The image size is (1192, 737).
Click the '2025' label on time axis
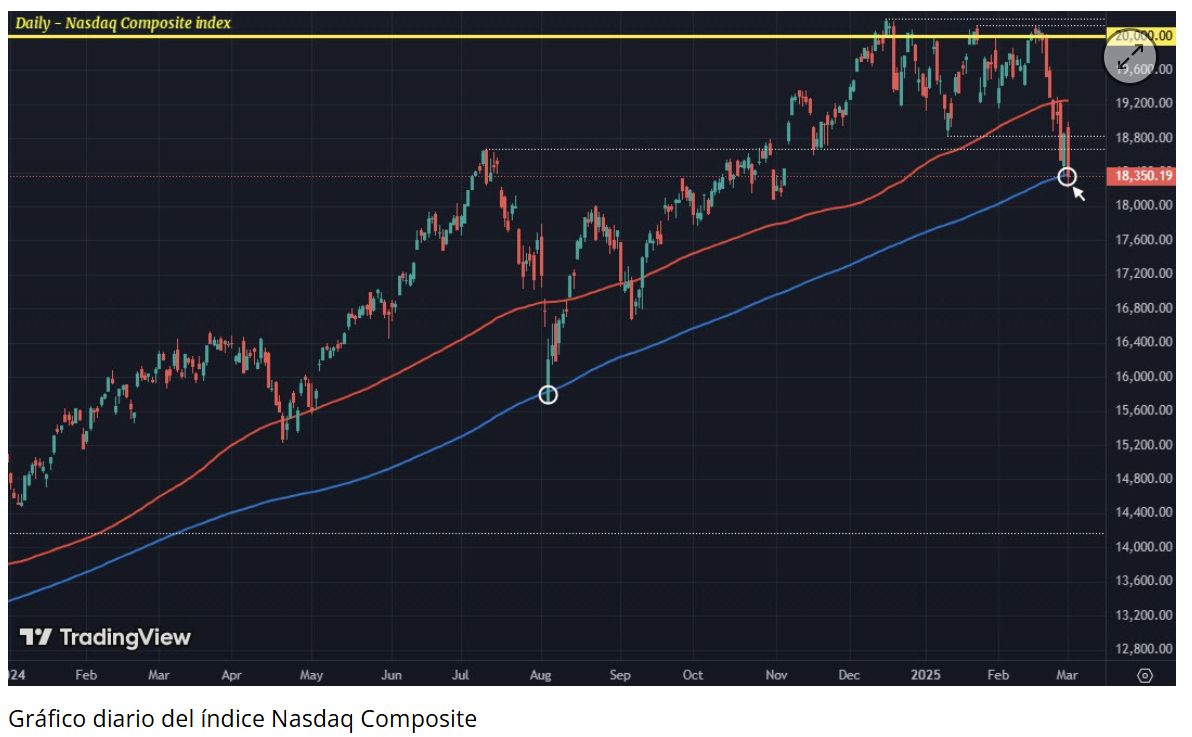pyautogui.click(x=928, y=675)
